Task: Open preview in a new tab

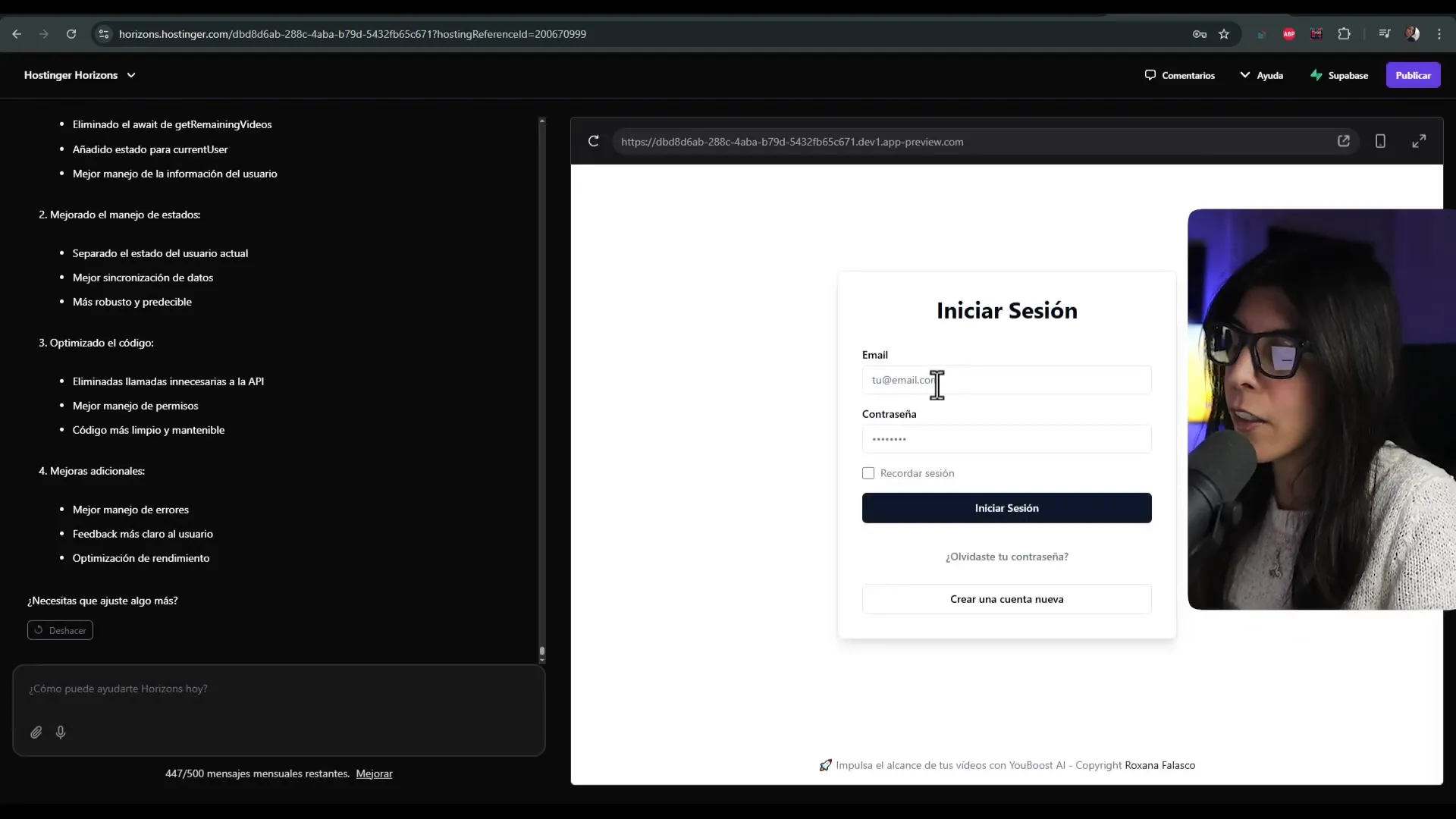Action: (1344, 141)
